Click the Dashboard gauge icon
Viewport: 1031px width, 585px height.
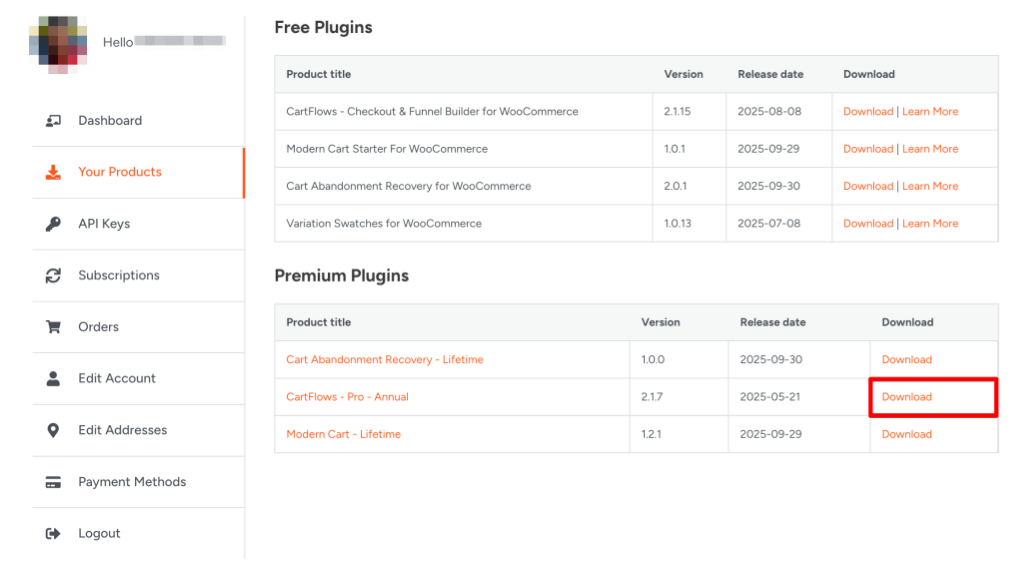[x=53, y=121]
